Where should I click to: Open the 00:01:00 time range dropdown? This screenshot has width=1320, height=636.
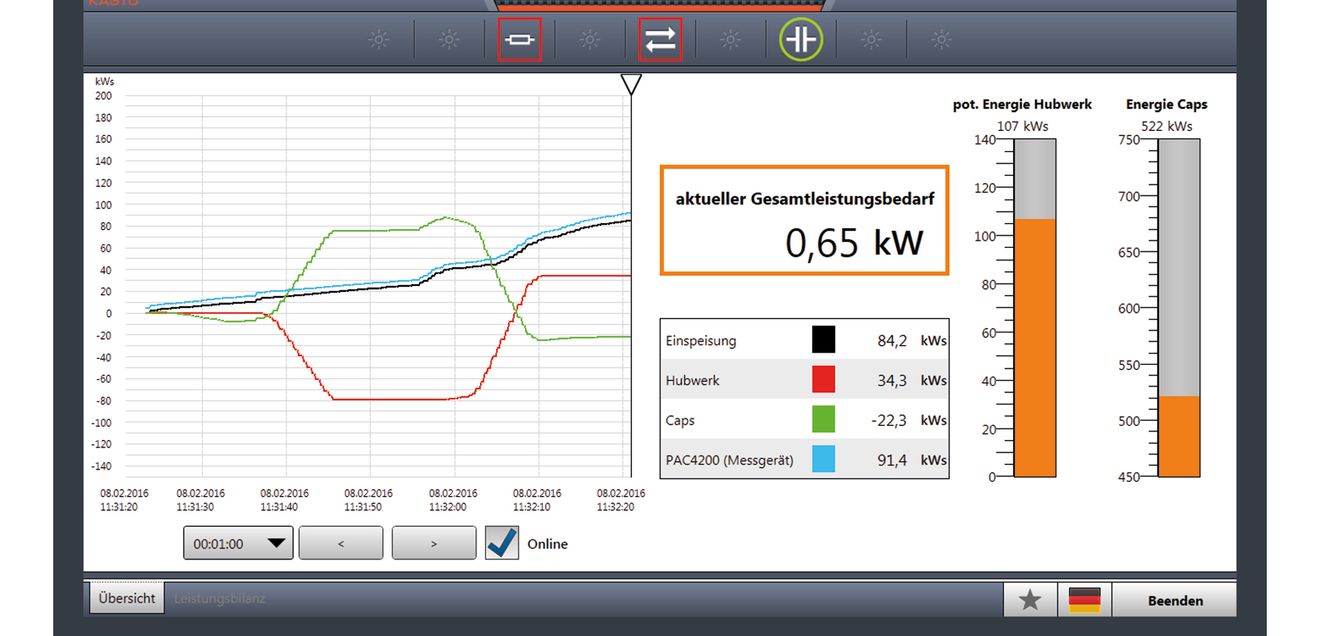(x=238, y=544)
